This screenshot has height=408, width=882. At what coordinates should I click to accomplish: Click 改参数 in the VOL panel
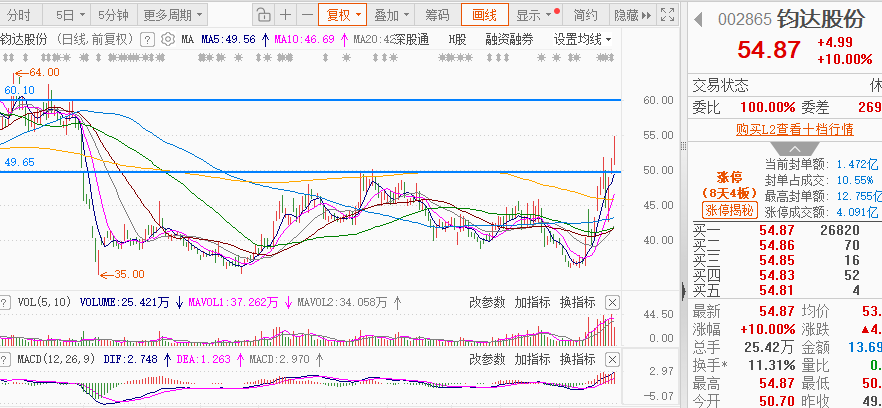[x=487, y=303]
